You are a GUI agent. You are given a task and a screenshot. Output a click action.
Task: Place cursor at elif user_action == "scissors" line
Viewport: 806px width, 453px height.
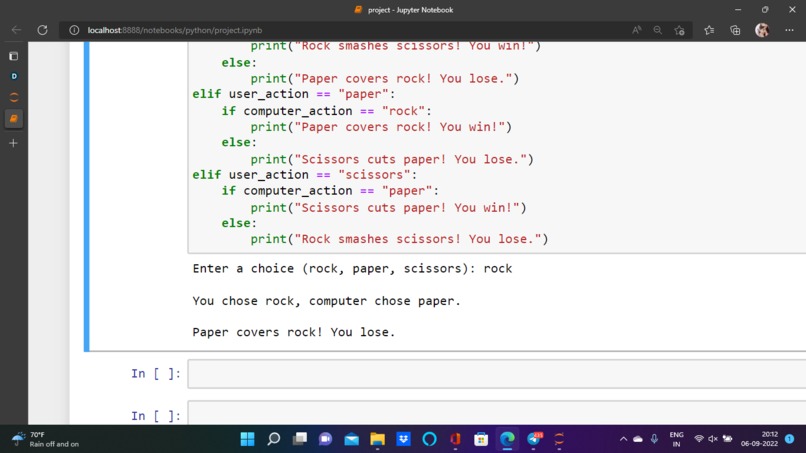click(304, 175)
